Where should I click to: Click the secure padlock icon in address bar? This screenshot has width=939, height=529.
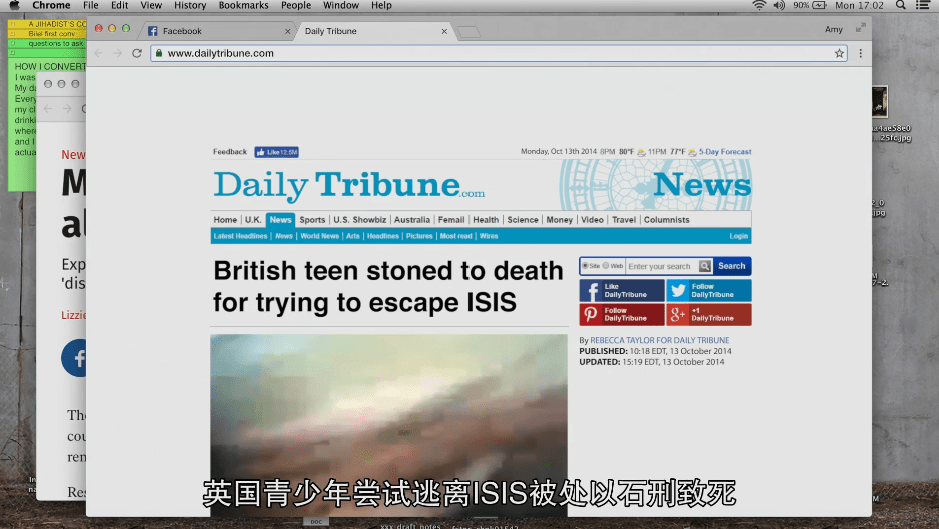tap(159, 53)
